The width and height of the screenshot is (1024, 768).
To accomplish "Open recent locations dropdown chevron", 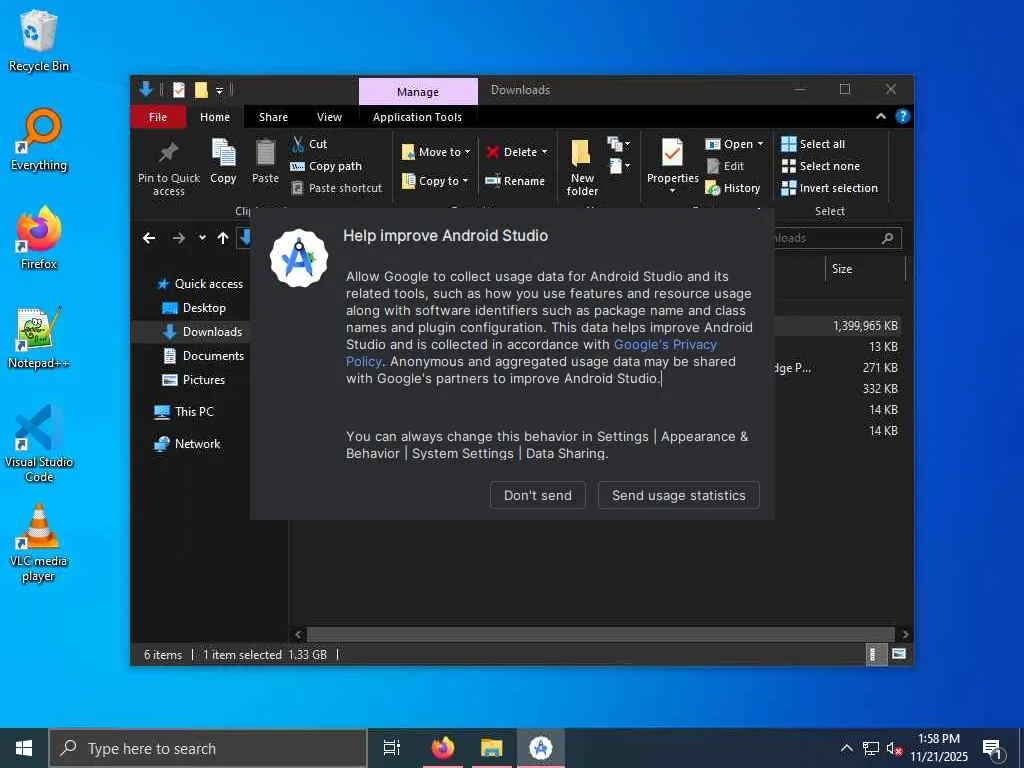I will (202, 238).
